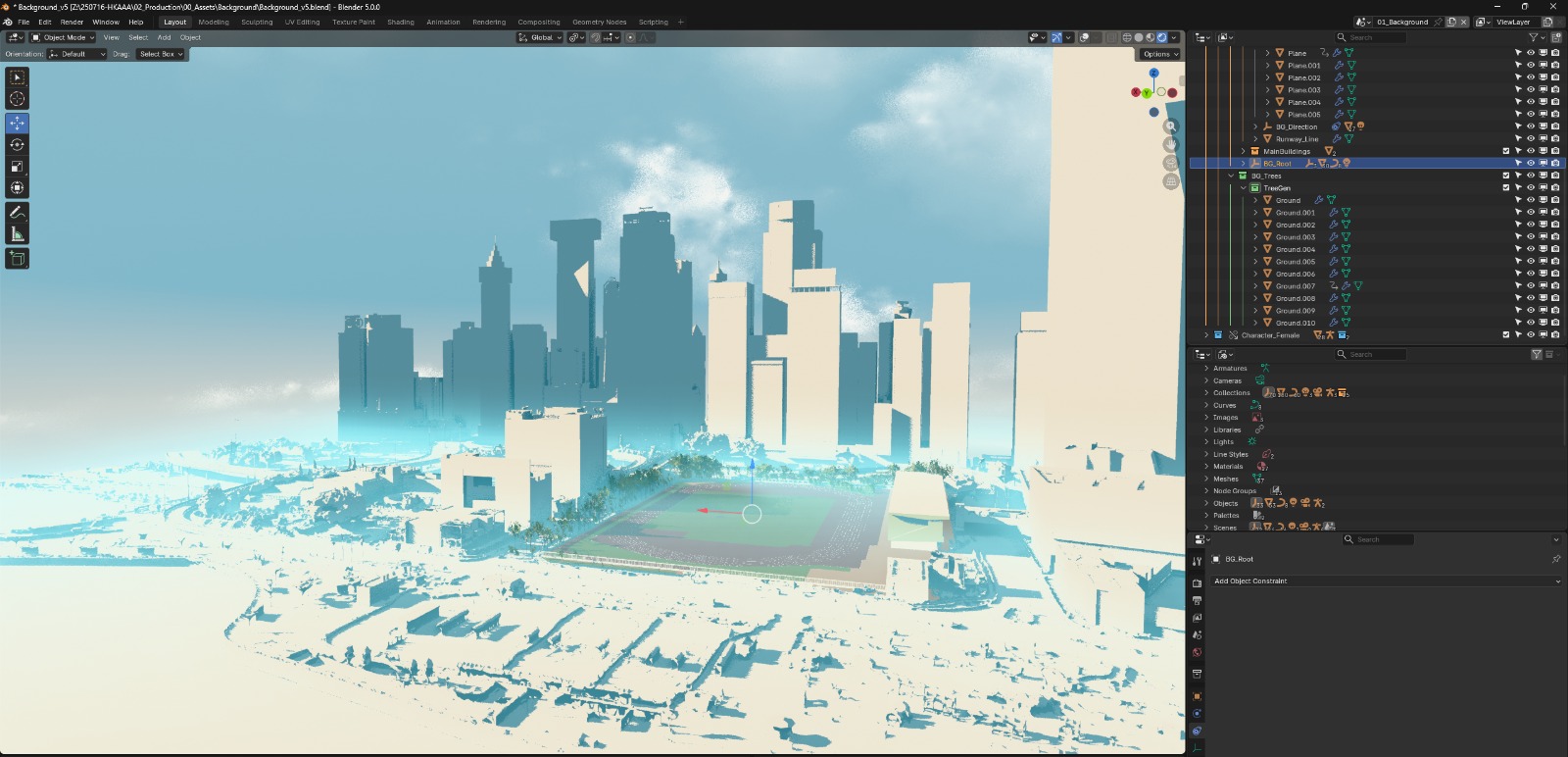
Task: Expand the Materials data category
Action: click(x=1206, y=466)
